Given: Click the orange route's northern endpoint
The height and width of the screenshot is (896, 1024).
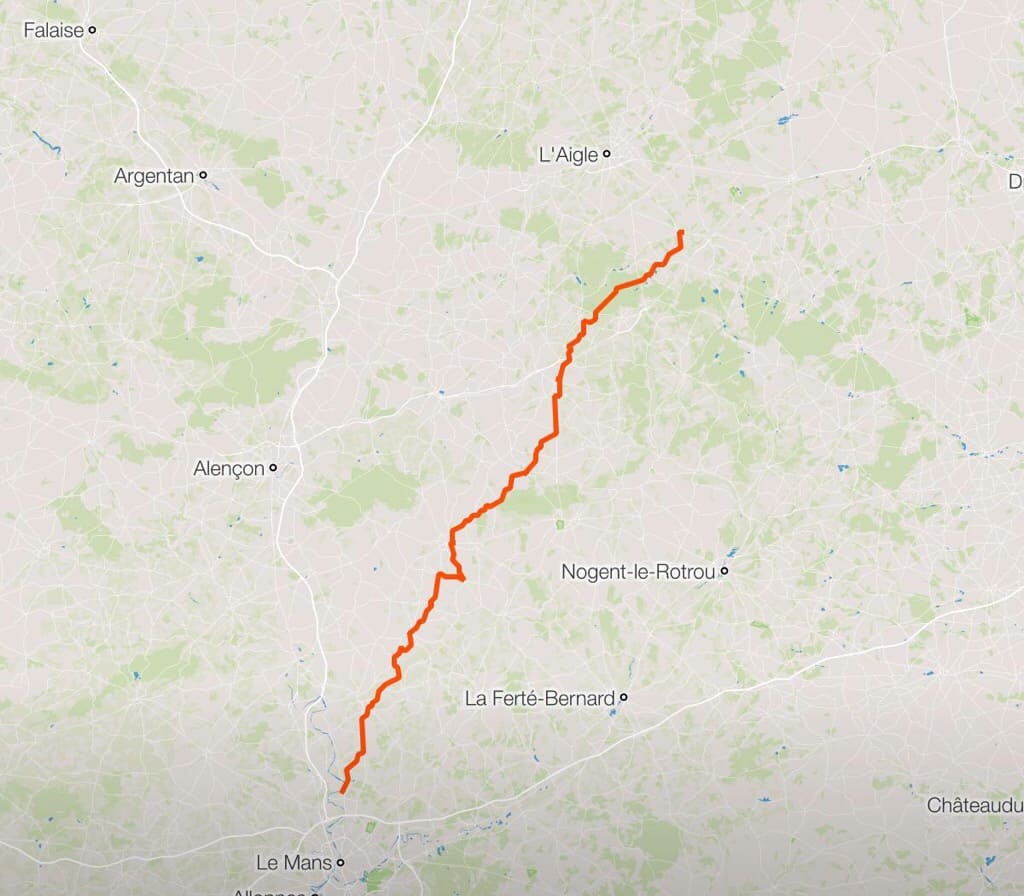Looking at the screenshot, I should [x=681, y=232].
